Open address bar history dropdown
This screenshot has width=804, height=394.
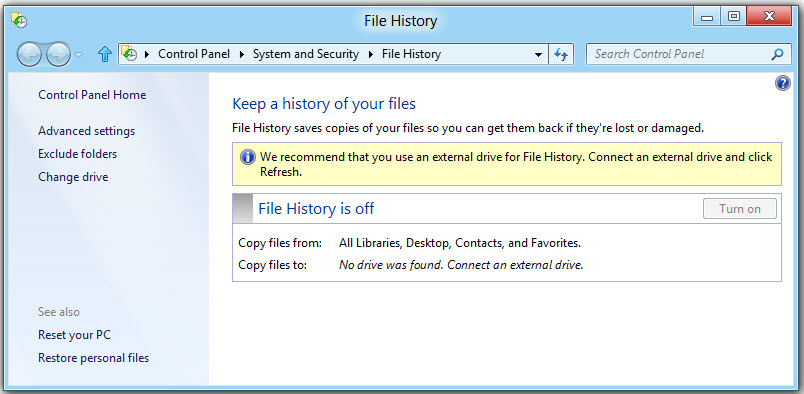[538, 54]
